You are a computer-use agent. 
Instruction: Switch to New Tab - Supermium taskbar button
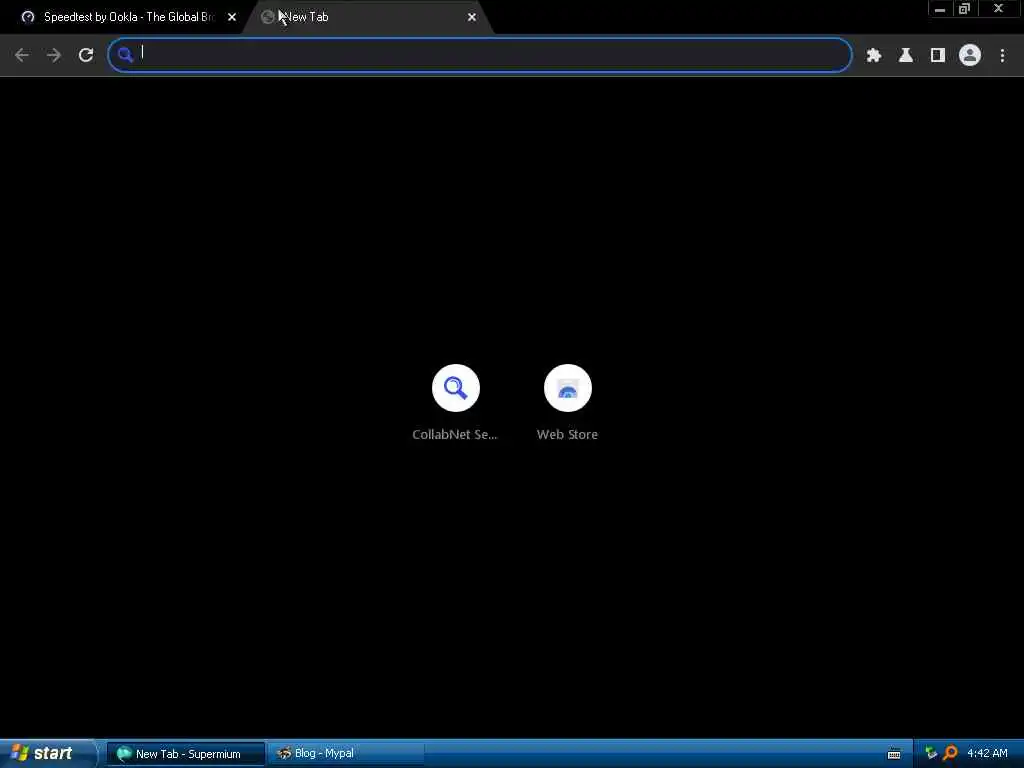point(186,754)
